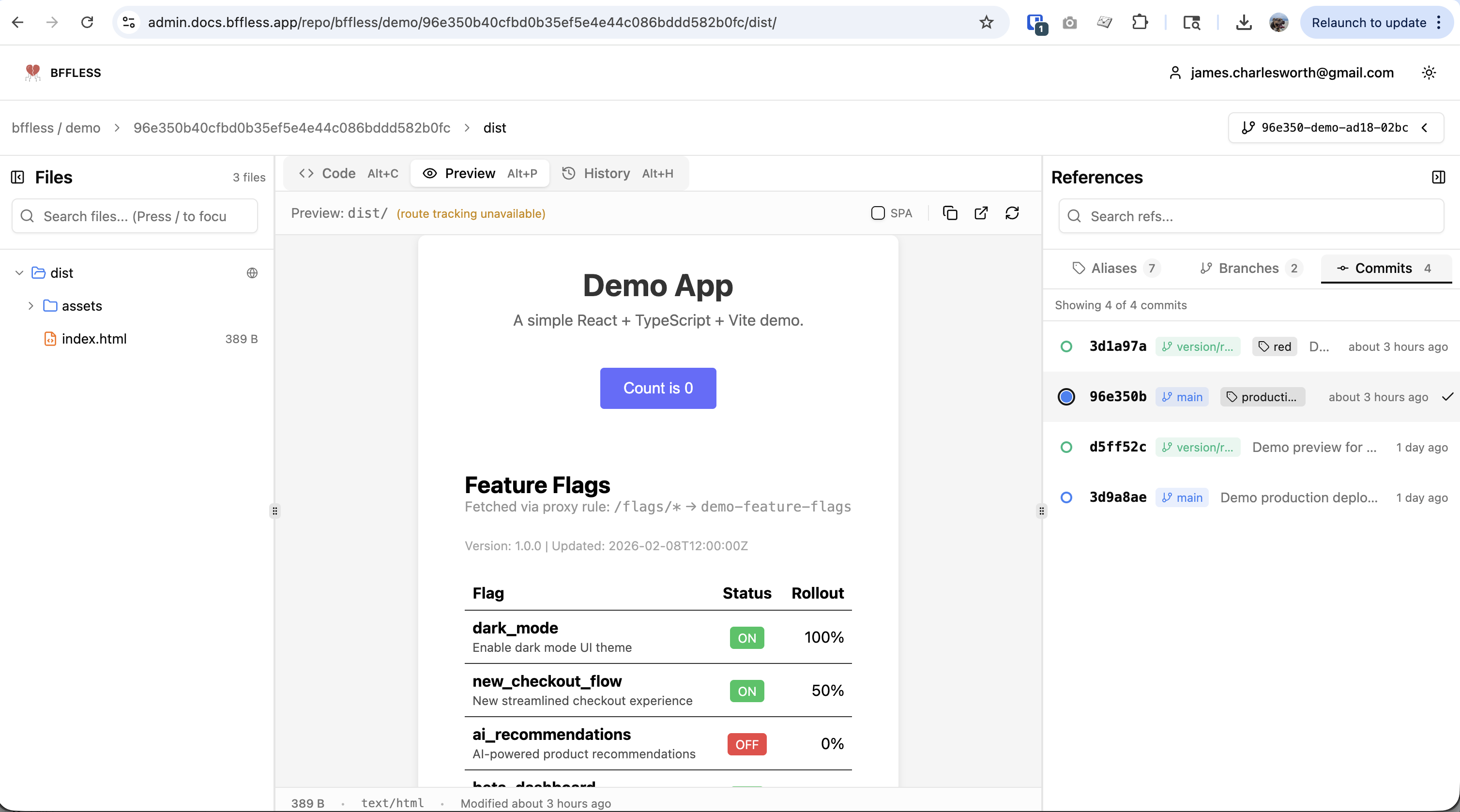1460x812 pixels.
Task: Open the 96e350-demo-ad18-02bc ref selector
Action: (x=1335, y=127)
